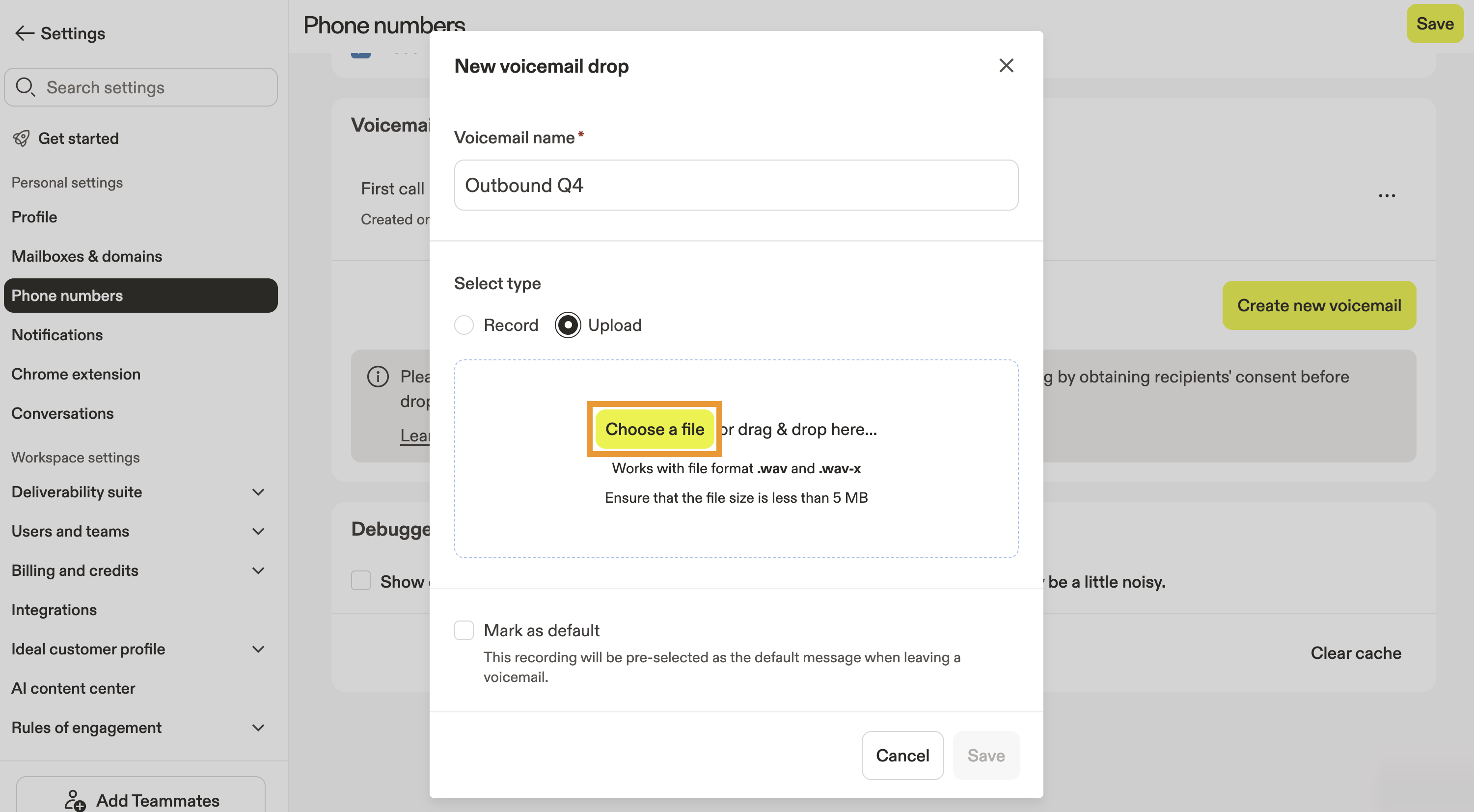
Task: Expand the Users and teams section
Action: (x=259, y=532)
